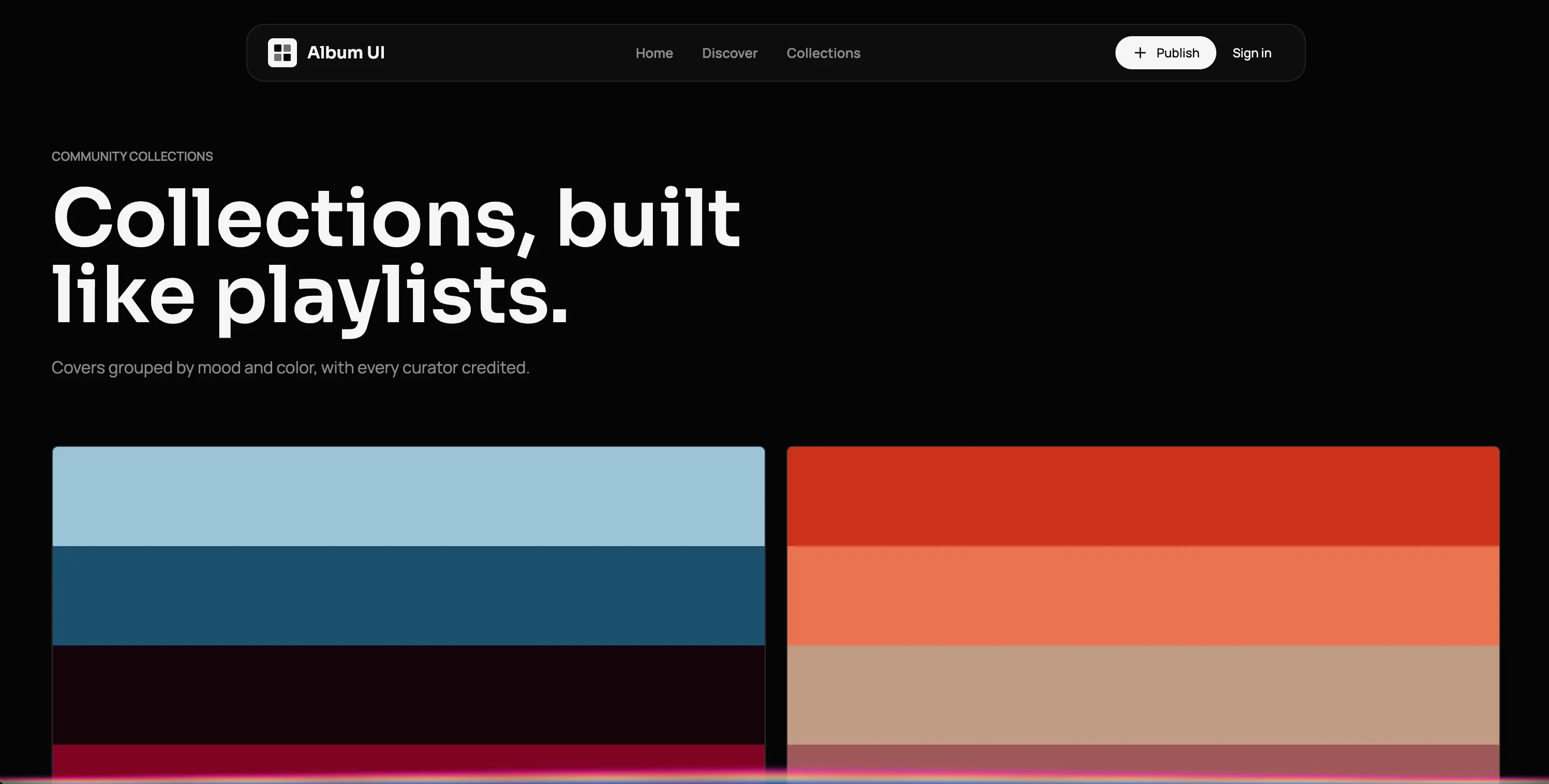
Task: Select the light blue color stripe
Action: [408, 496]
